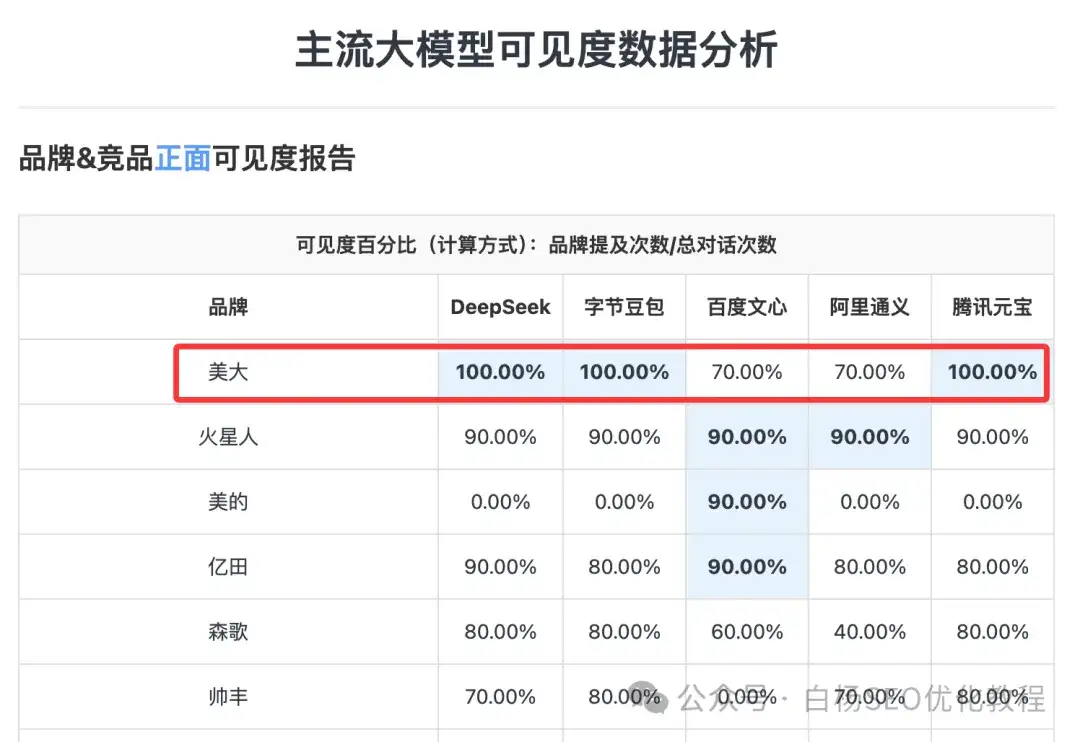The height and width of the screenshot is (742, 1080).
Task: Click the blue 正面 link in heading
Action: [183, 158]
